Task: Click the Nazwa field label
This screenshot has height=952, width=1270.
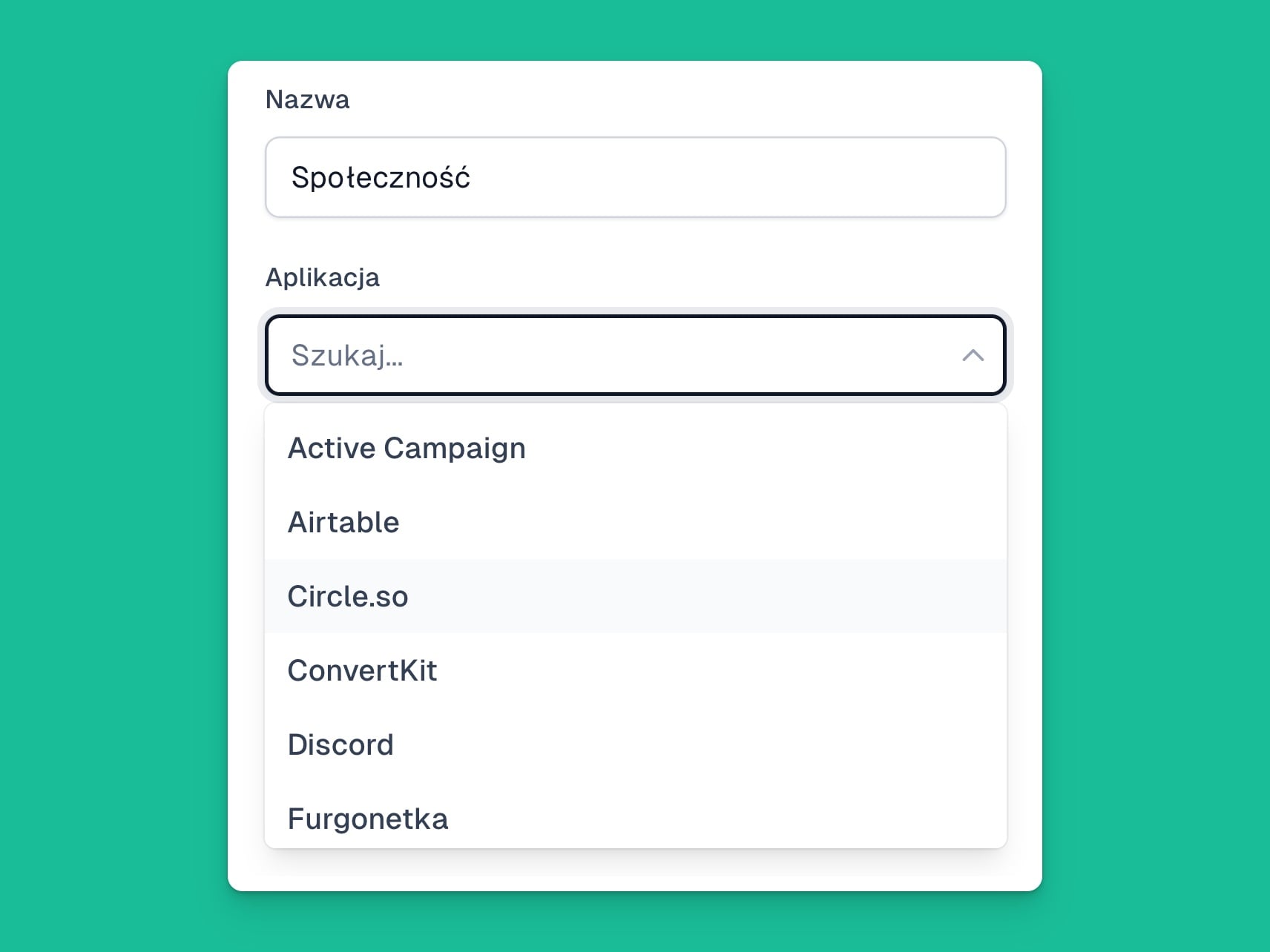Action: 307,99
